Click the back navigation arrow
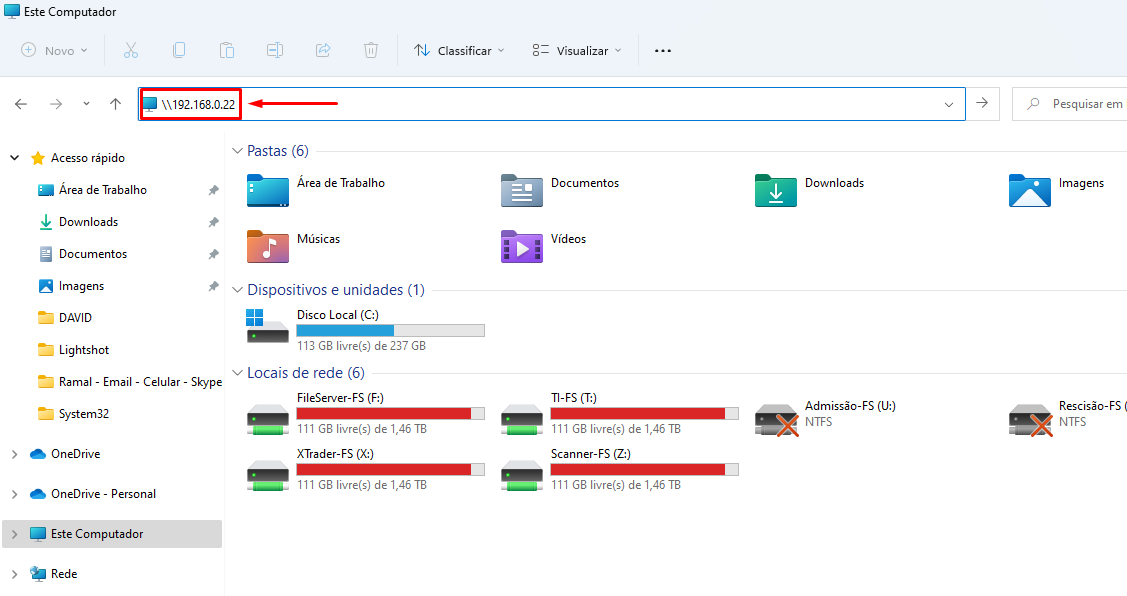 pyautogui.click(x=21, y=104)
